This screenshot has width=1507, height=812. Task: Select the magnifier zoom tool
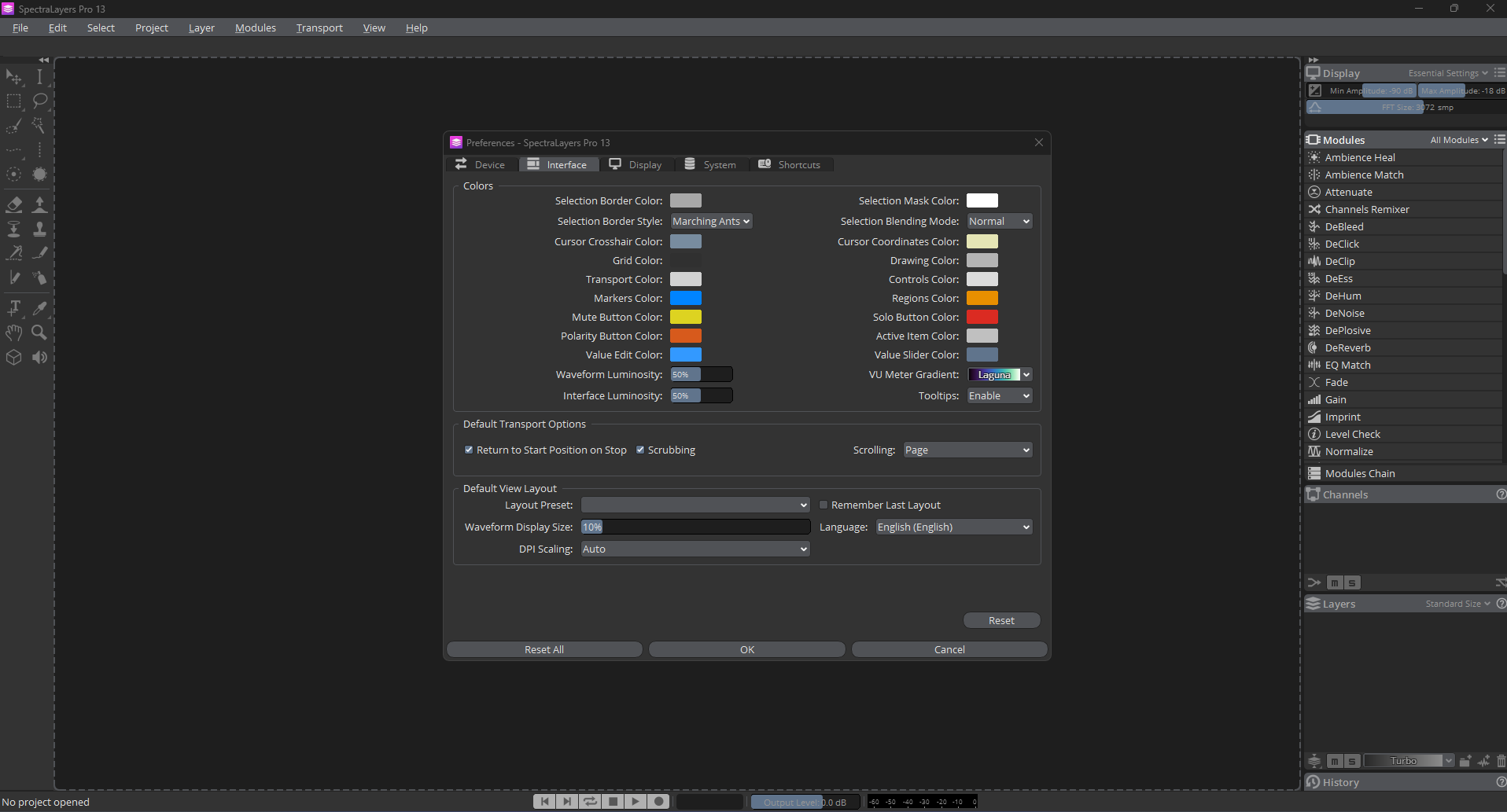click(x=39, y=333)
